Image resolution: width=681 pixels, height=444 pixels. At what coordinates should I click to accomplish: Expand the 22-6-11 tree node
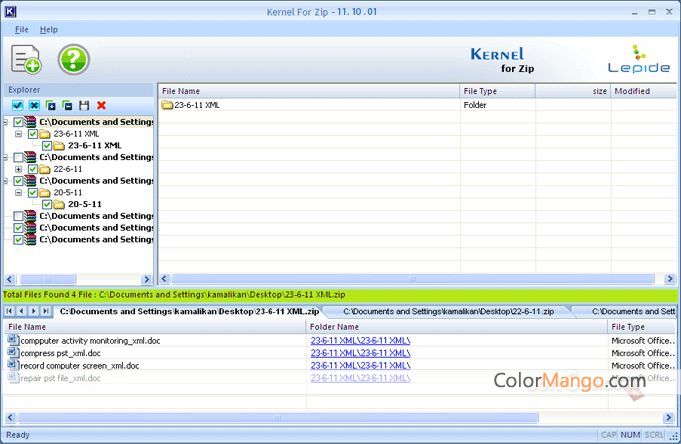click(19, 169)
